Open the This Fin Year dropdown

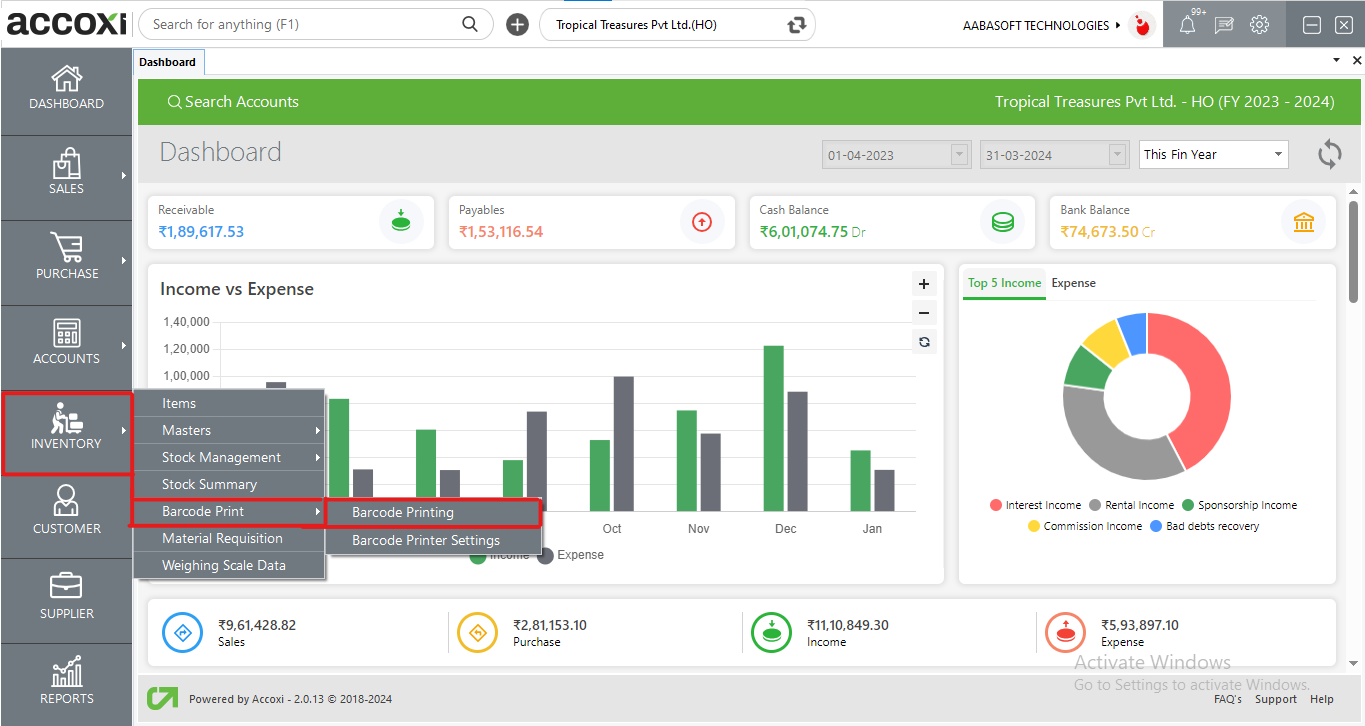(x=1213, y=154)
